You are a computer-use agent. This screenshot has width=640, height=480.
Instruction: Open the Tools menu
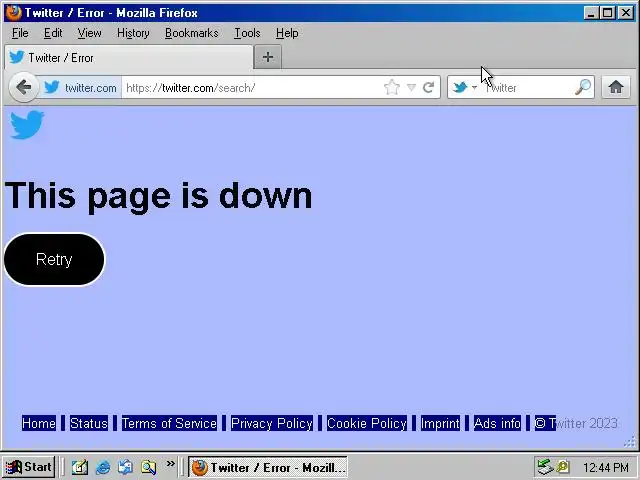(x=247, y=33)
